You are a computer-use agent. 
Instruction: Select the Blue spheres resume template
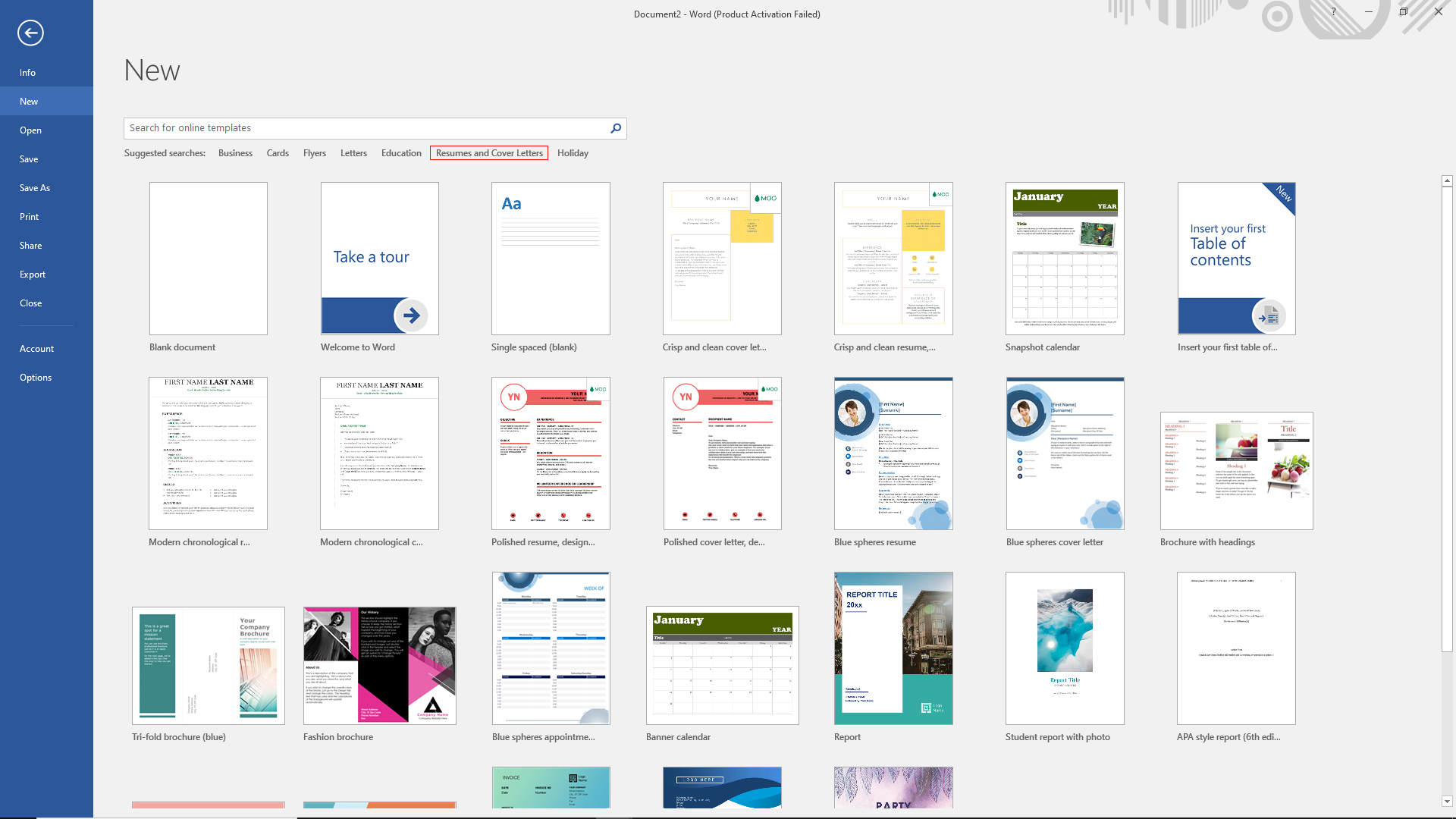[x=893, y=453]
